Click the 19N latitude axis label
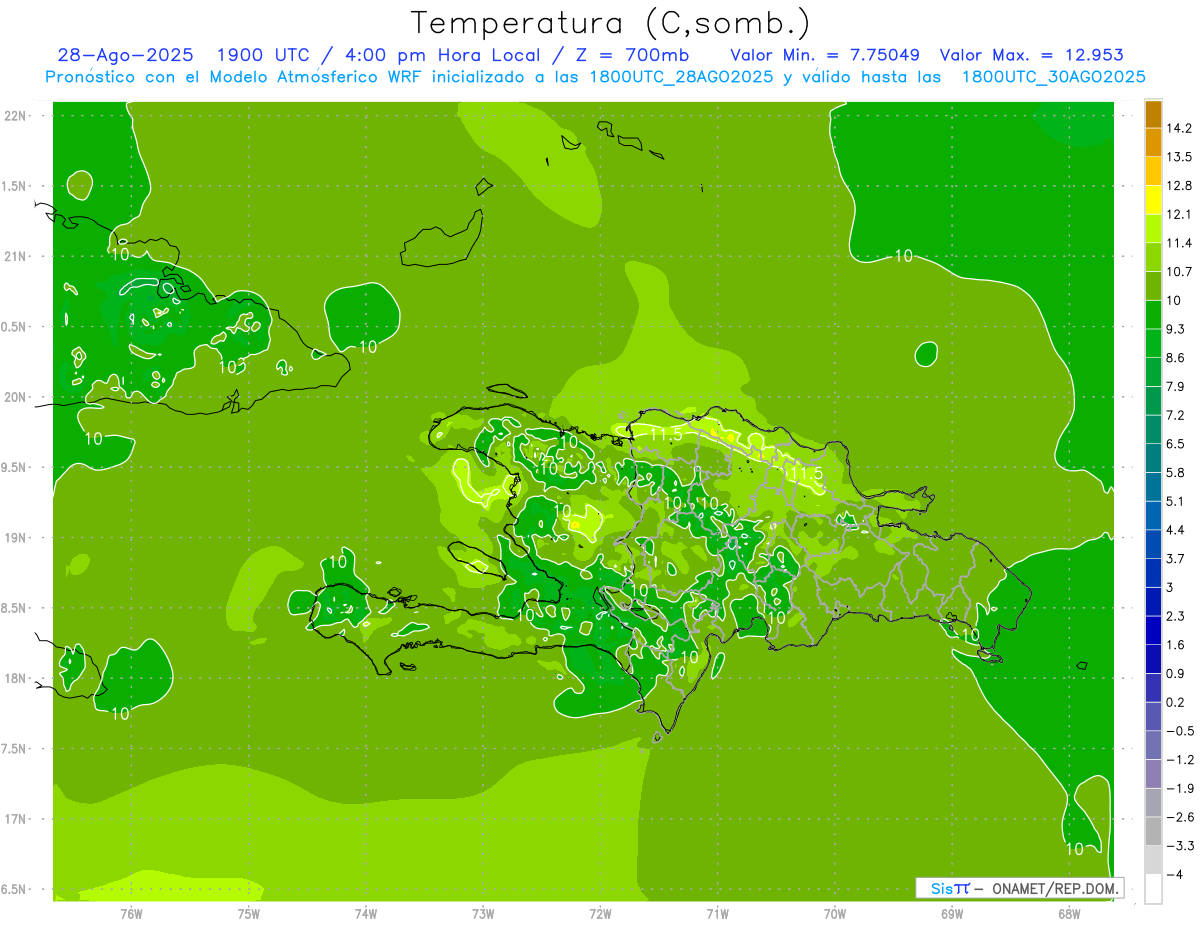 coord(16,538)
